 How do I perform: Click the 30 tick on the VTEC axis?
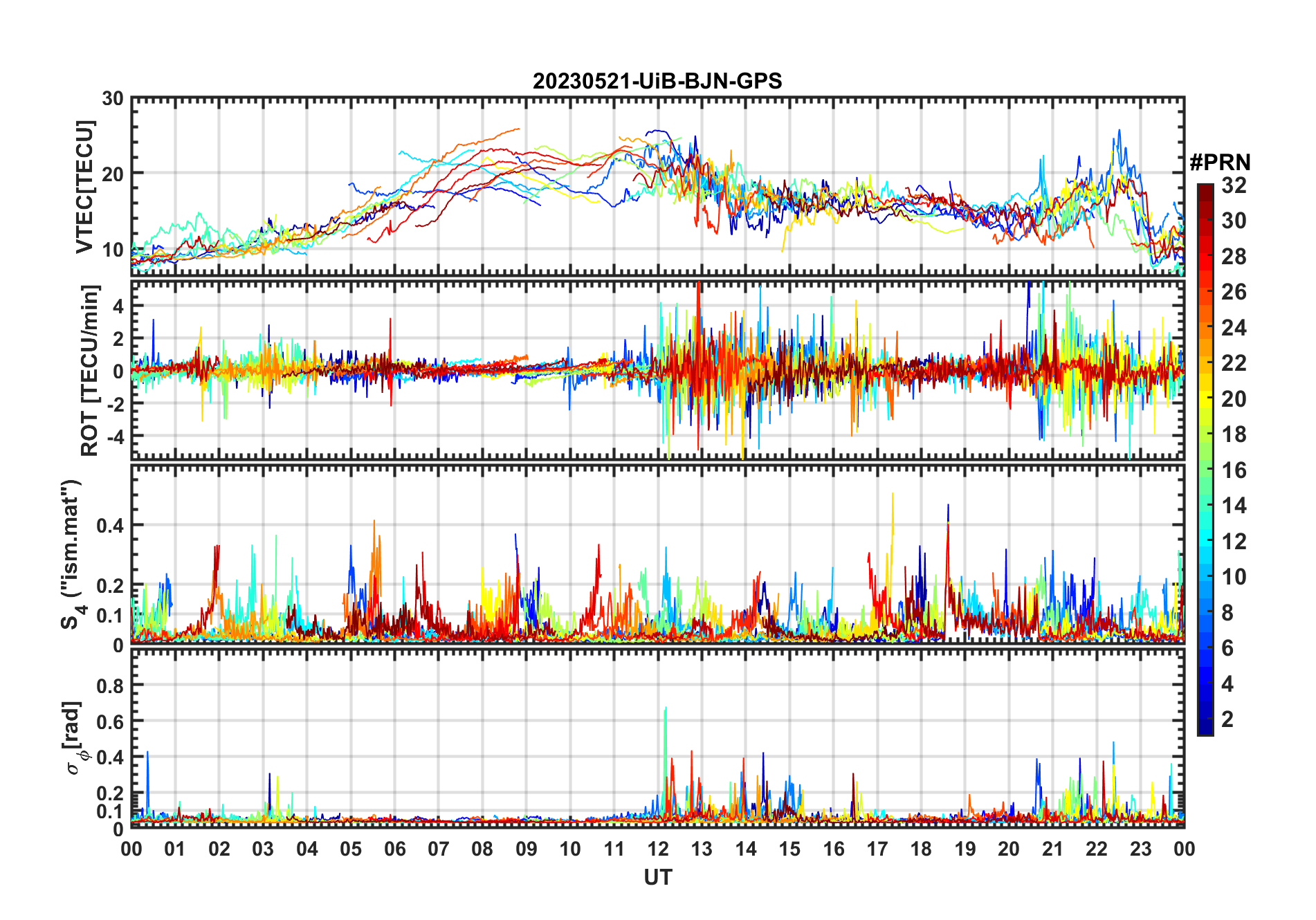[113, 98]
